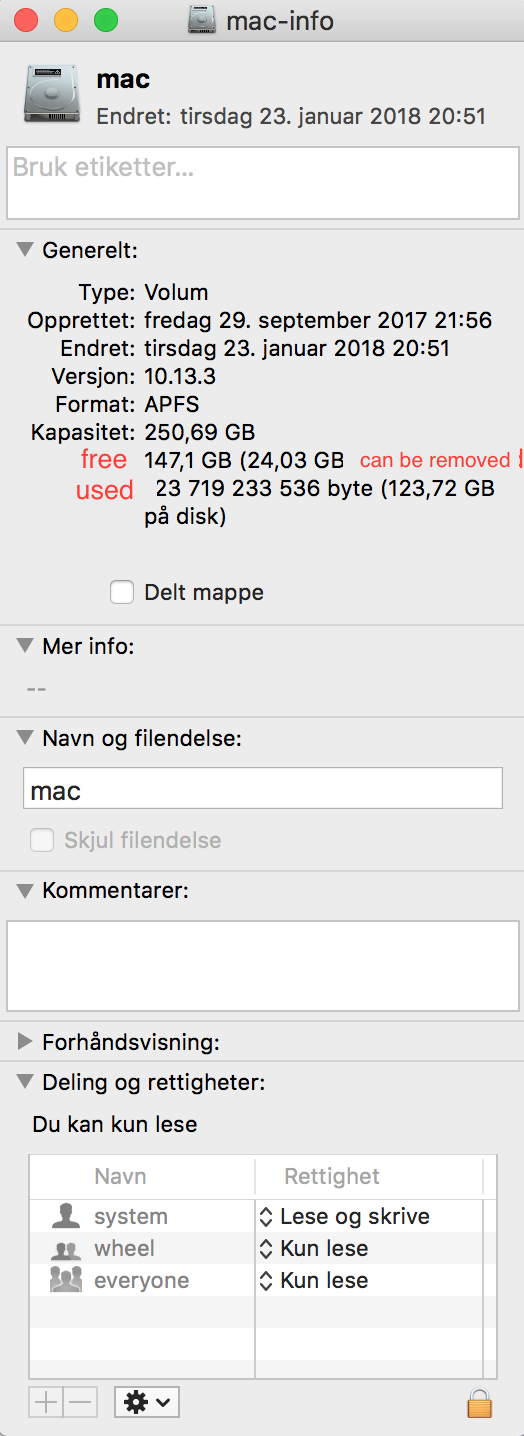Open system's Lese og skrive permission popup

[x=345, y=1216]
